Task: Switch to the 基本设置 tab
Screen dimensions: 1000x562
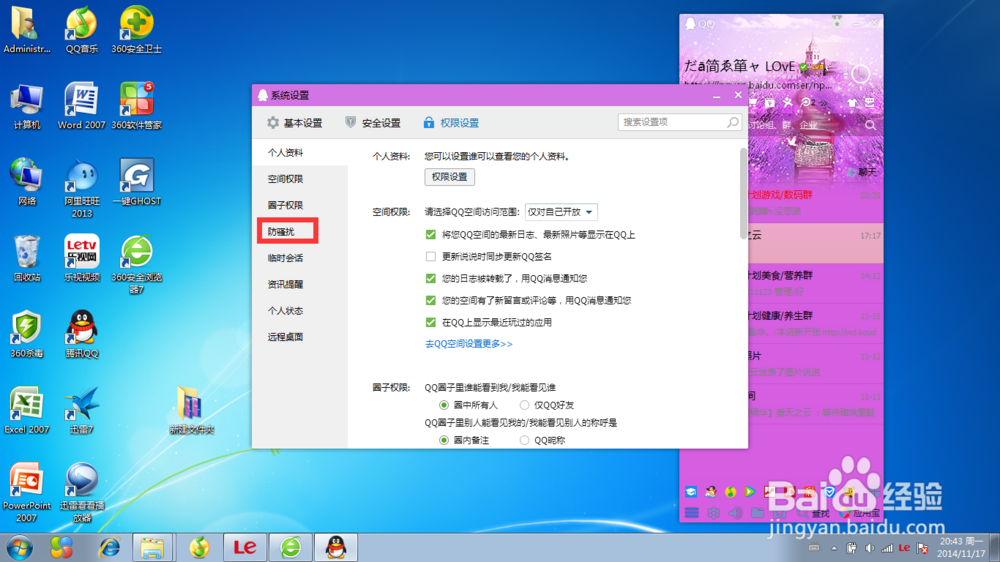Action: 295,122
